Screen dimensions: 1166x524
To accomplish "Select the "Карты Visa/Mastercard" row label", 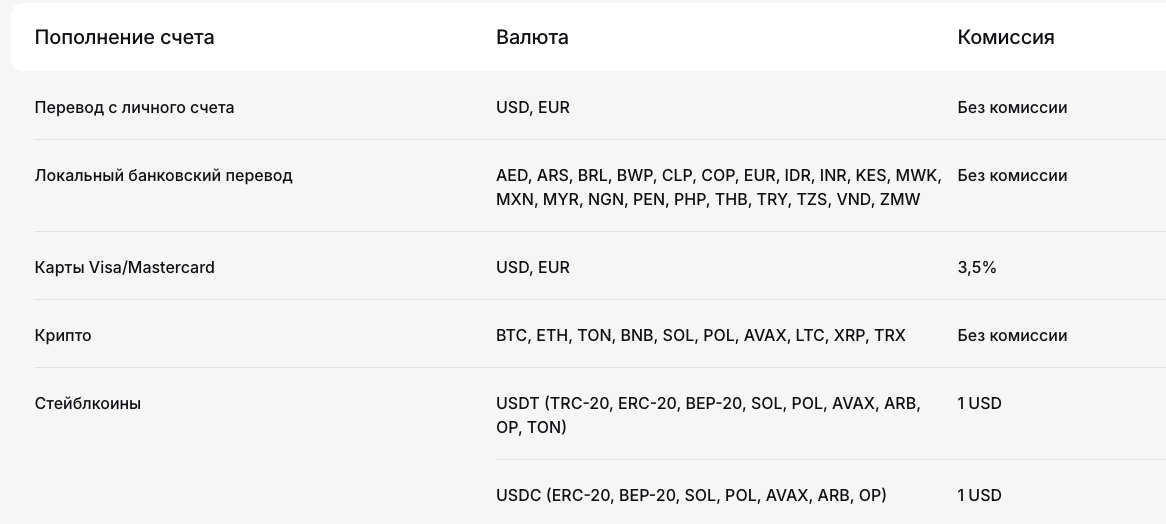I will click(x=124, y=267).
